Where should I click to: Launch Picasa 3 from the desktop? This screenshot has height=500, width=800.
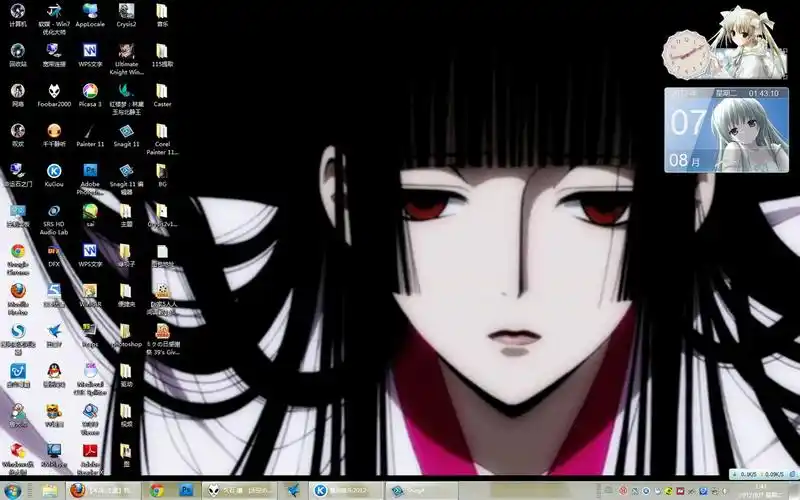pyautogui.click(x=90, y=91)
